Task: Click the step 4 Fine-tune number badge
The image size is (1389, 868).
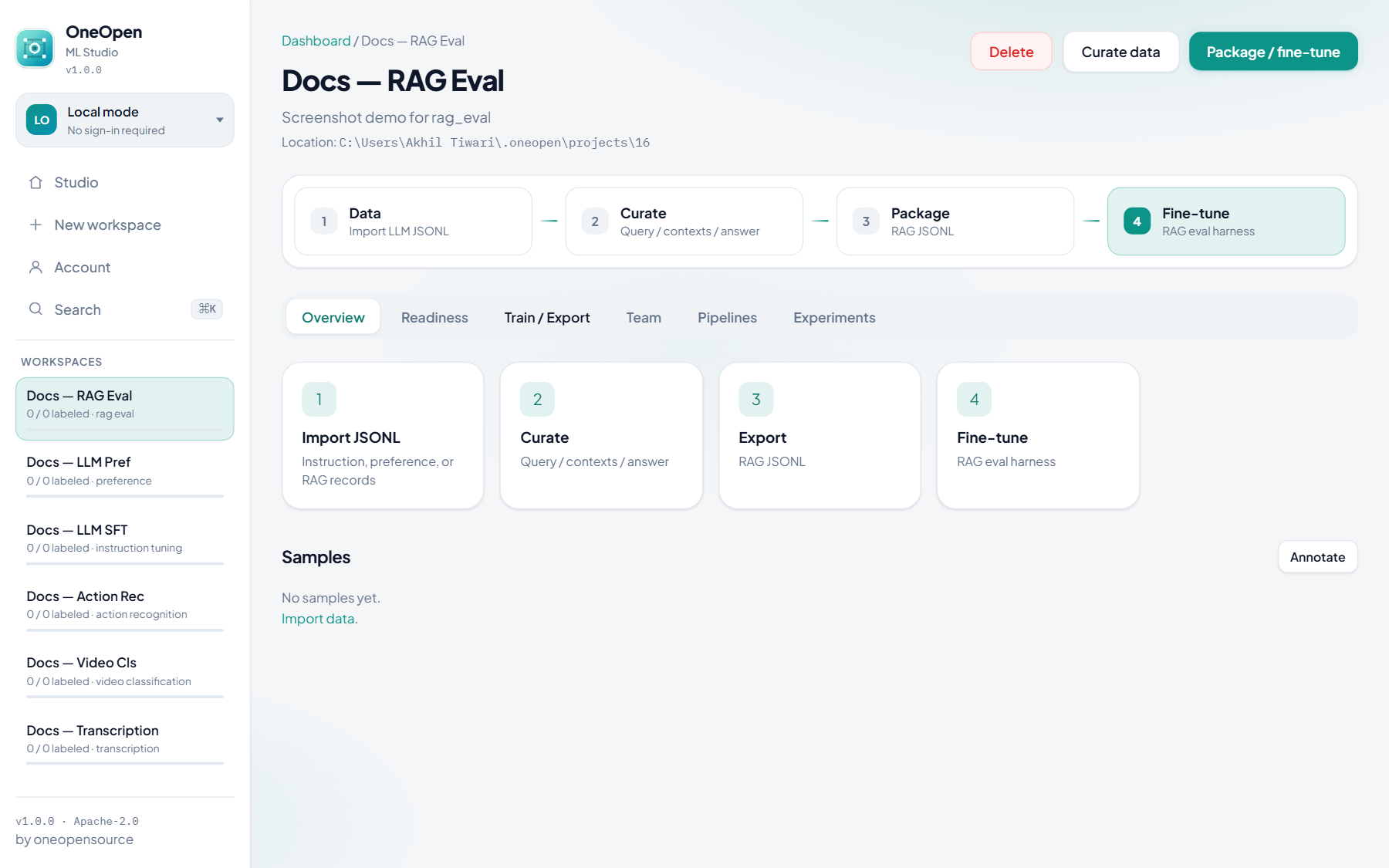Action: [1137, 221]
